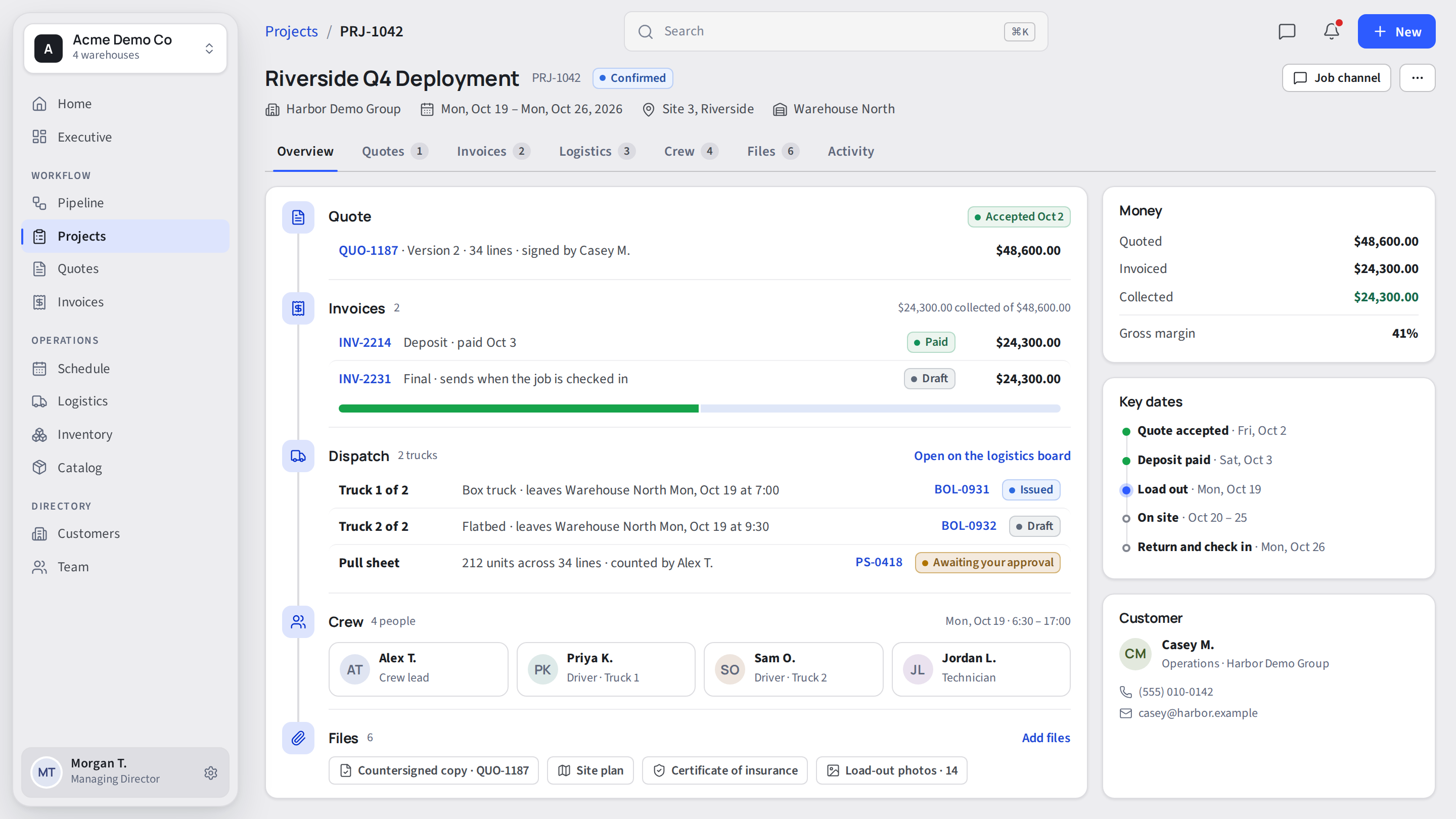Image resolution: width=1456 pixels, height=819 pixels.
Task: Switch to the Crew tab
Action: (x=691, y=151)
